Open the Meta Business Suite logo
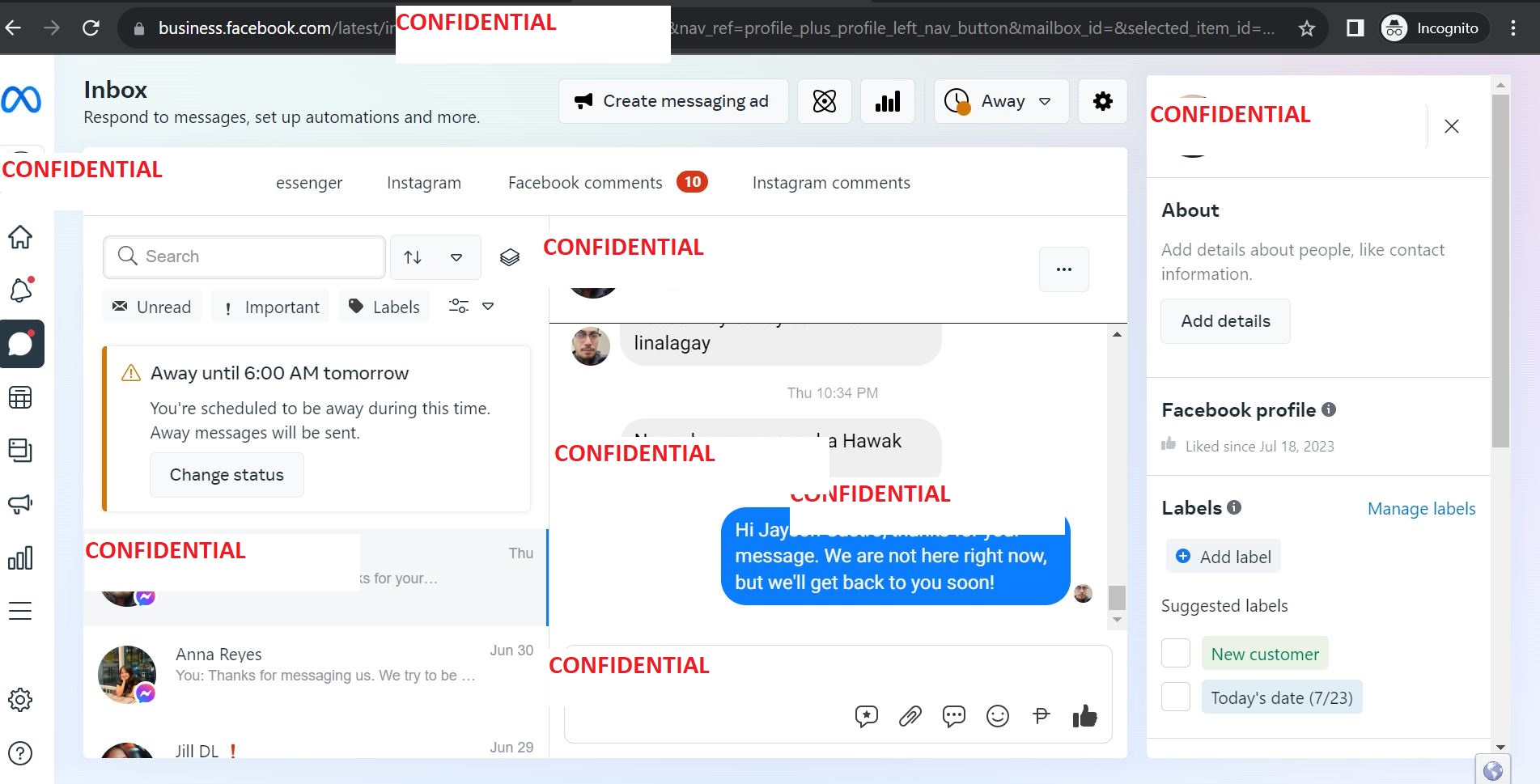This screenshot has width=1540, height=784. pos(21,100)
